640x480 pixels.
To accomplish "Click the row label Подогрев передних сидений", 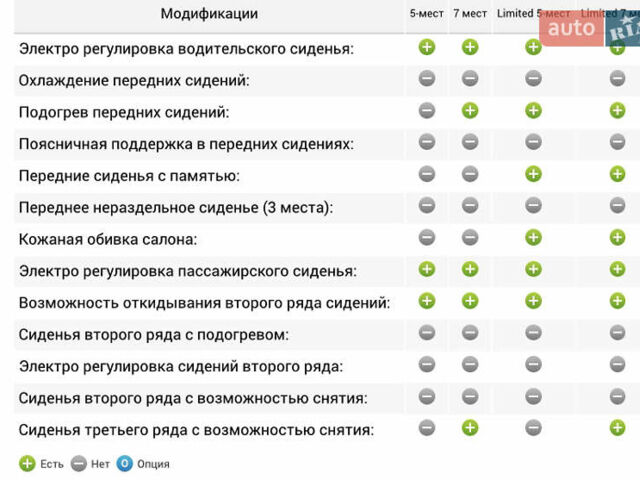I will click(124, 112).
